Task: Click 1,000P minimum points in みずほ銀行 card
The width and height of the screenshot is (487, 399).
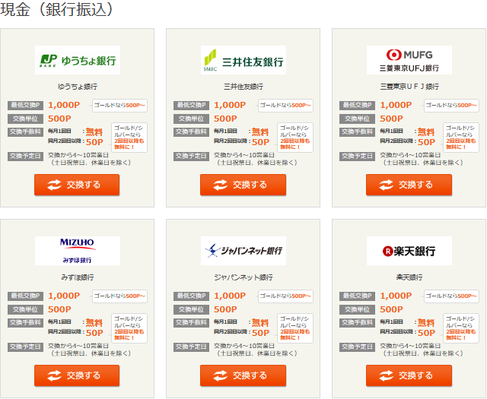Action: point(64,296)
